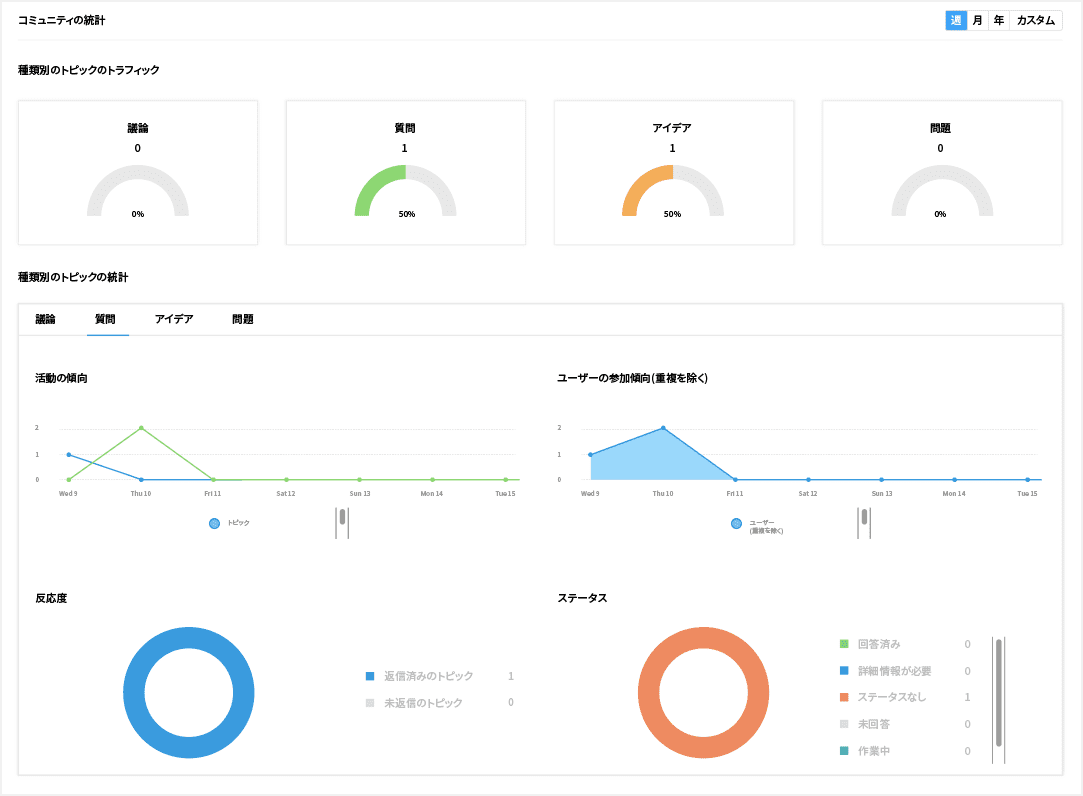Click user participation peak at Thu 10
The height and width of the screenshot is (796, 1083).
[x=663, y=428]
